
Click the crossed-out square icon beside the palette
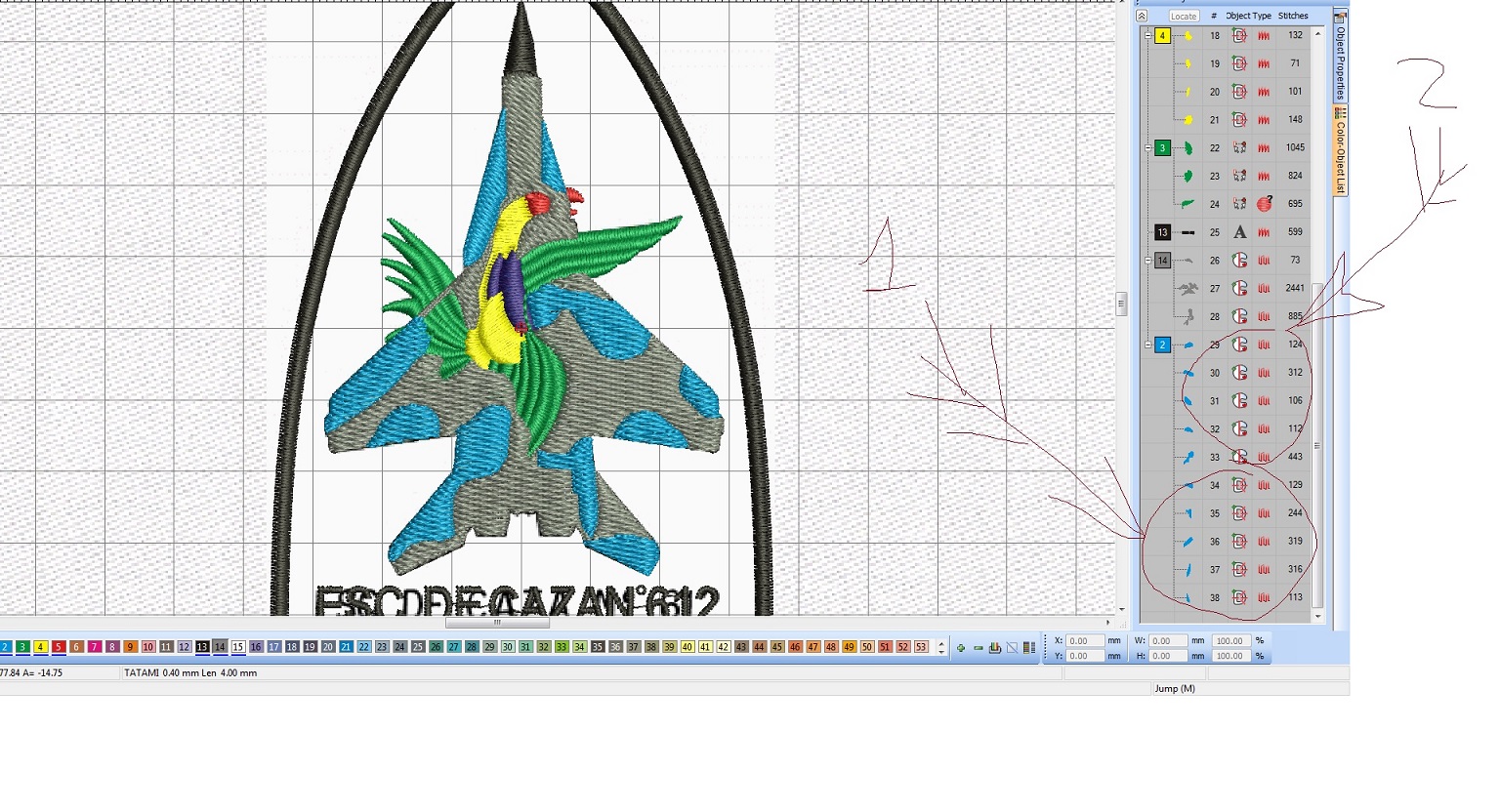pyautogui.click(x=1012, y=648)
